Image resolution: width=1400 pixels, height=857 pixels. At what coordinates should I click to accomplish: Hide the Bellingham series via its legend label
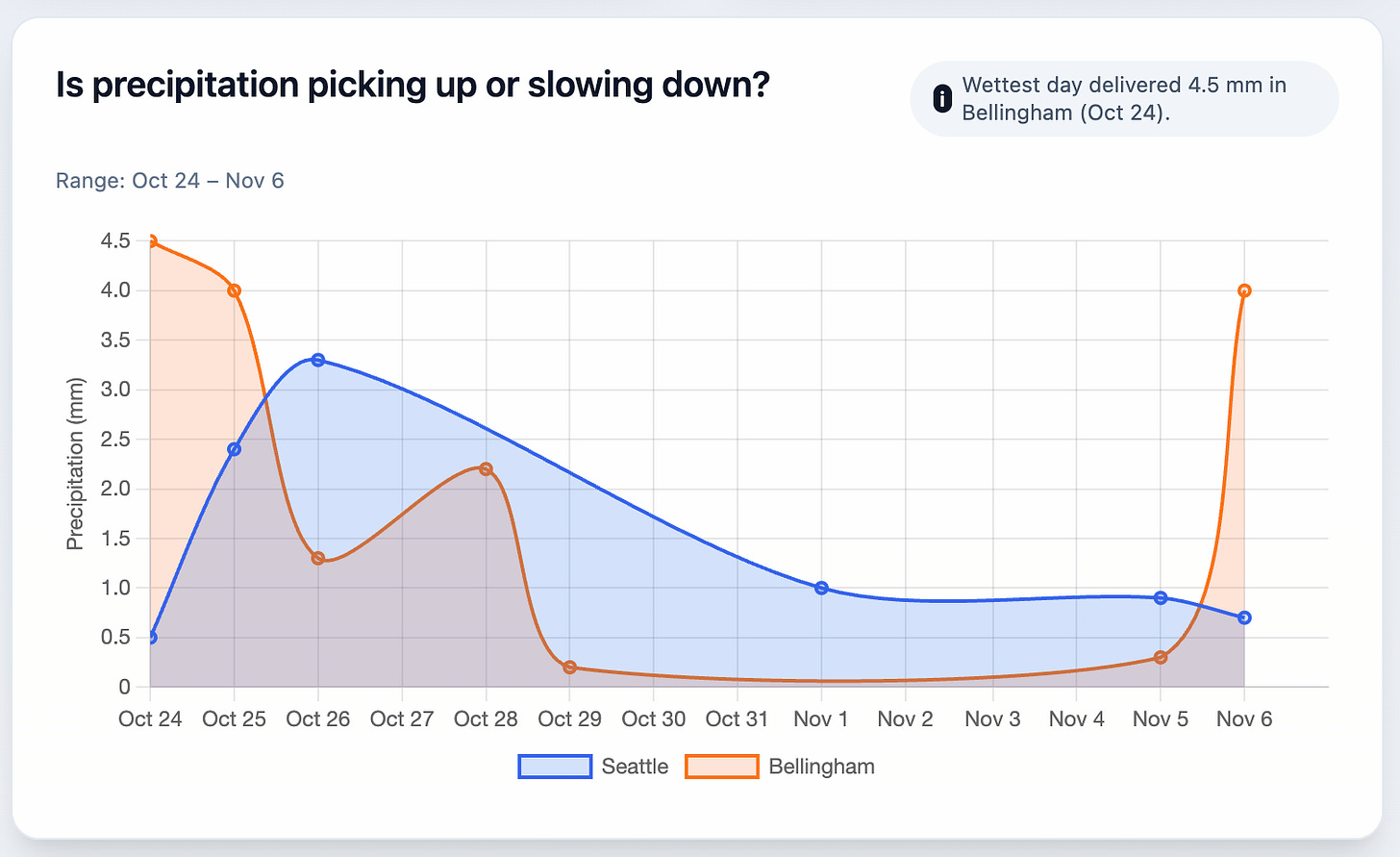(821, 767)
